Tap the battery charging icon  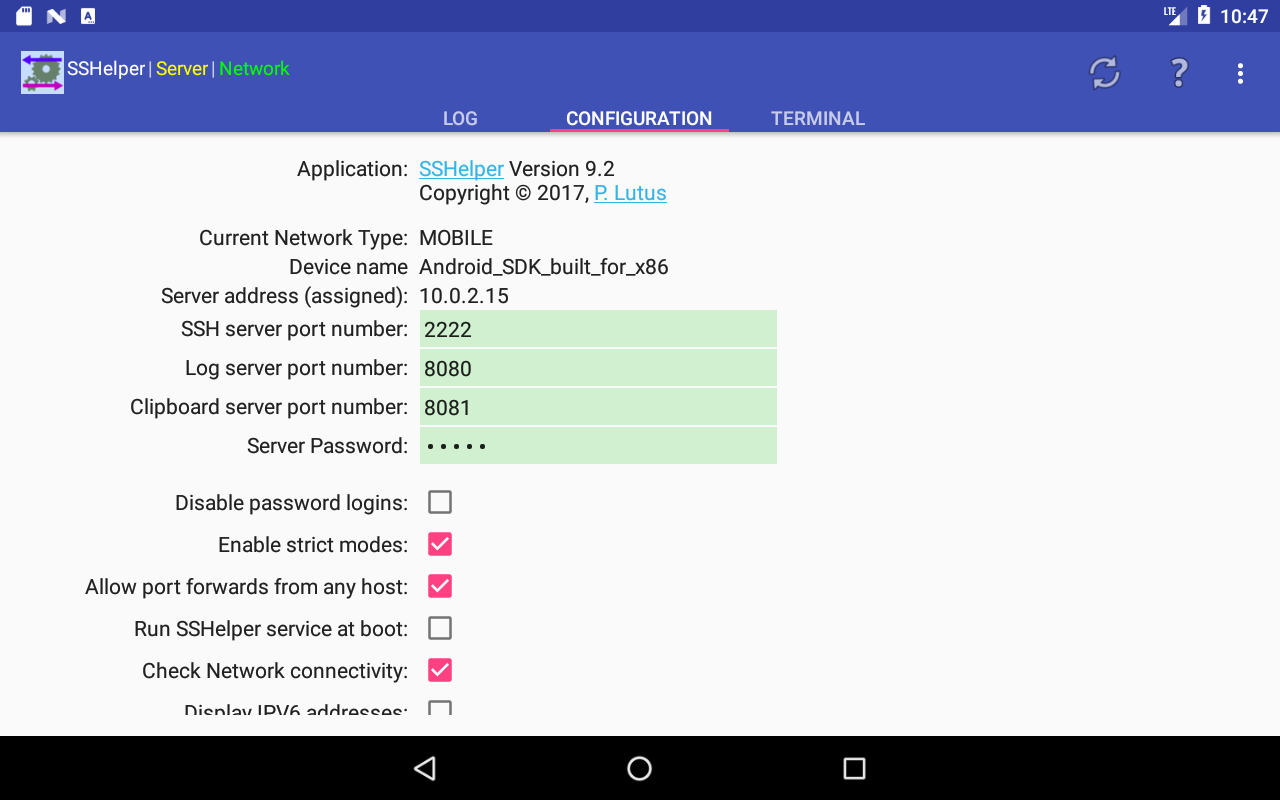click(1203, 16)
